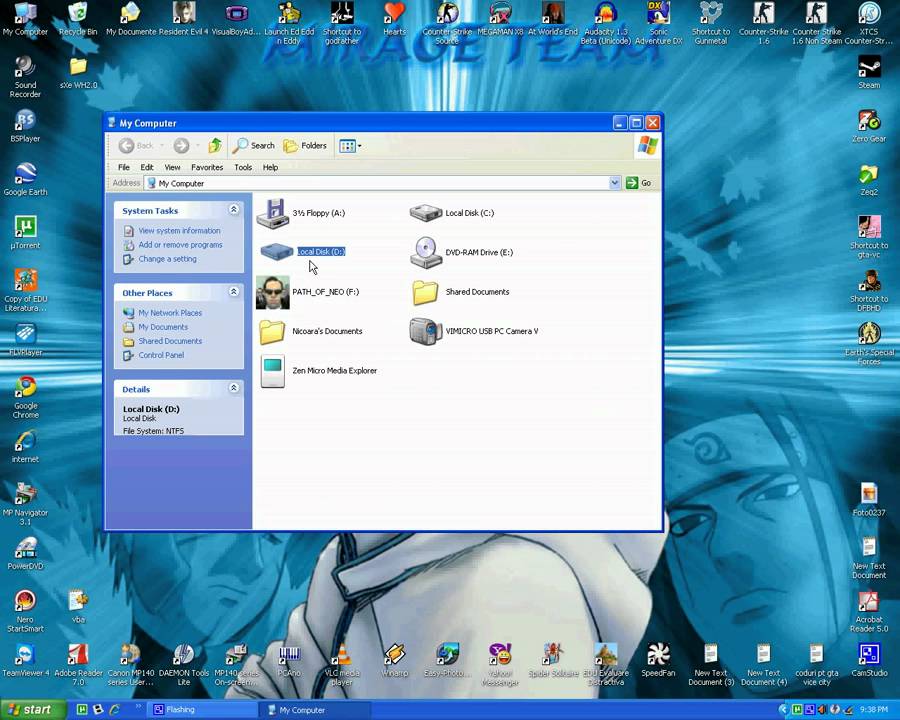Click the Forward navigation button
The height and width of the screenshot is (720, 900).
click(181, 146)
